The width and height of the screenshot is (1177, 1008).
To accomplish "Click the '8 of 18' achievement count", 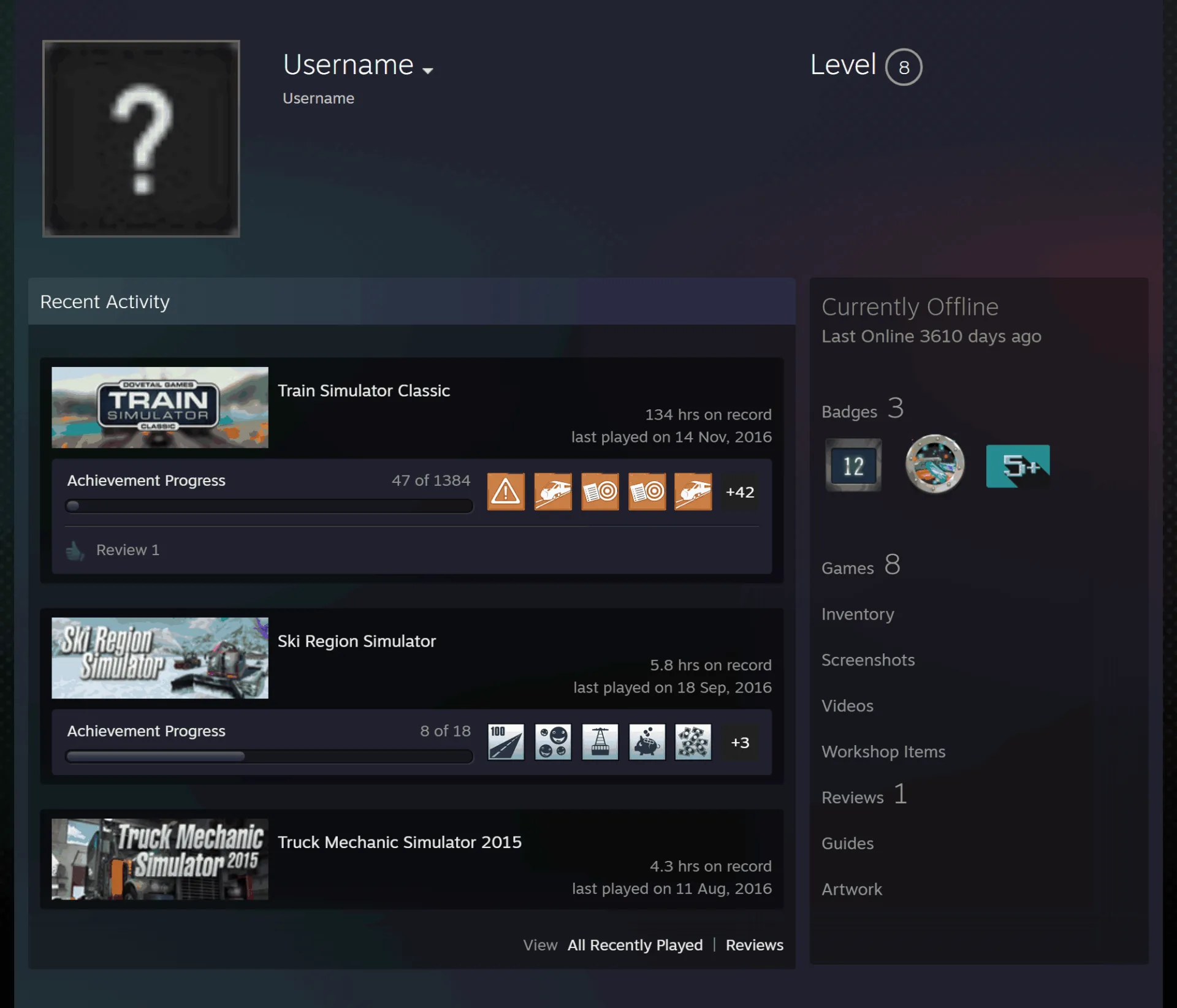I will tap(445, 731).
